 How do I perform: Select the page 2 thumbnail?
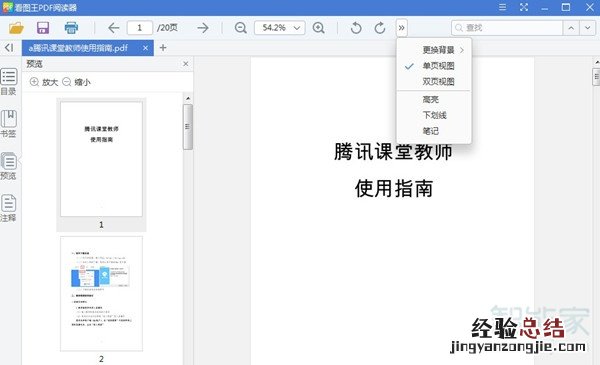point(101,293)
